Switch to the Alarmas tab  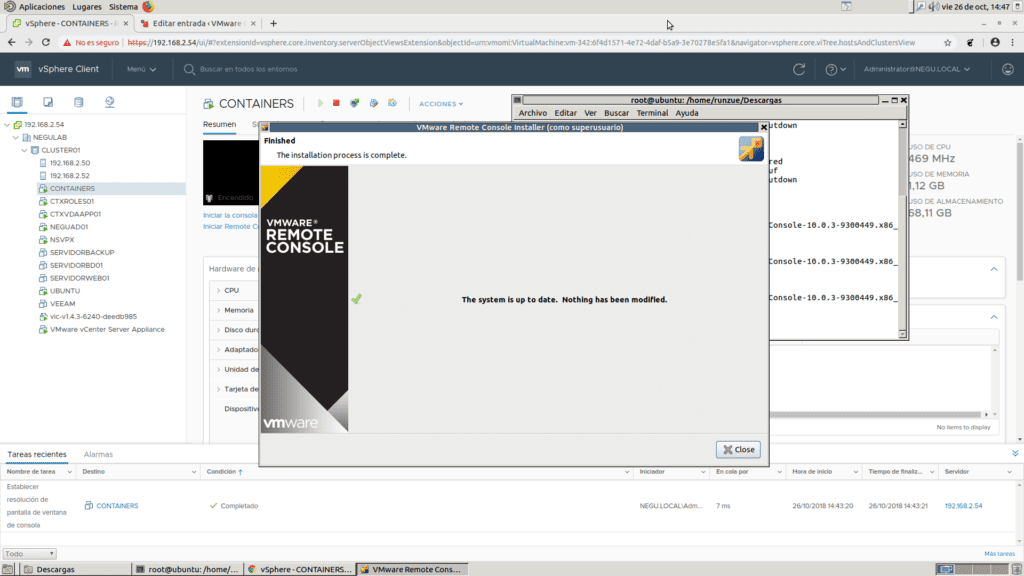click(98, 454)
